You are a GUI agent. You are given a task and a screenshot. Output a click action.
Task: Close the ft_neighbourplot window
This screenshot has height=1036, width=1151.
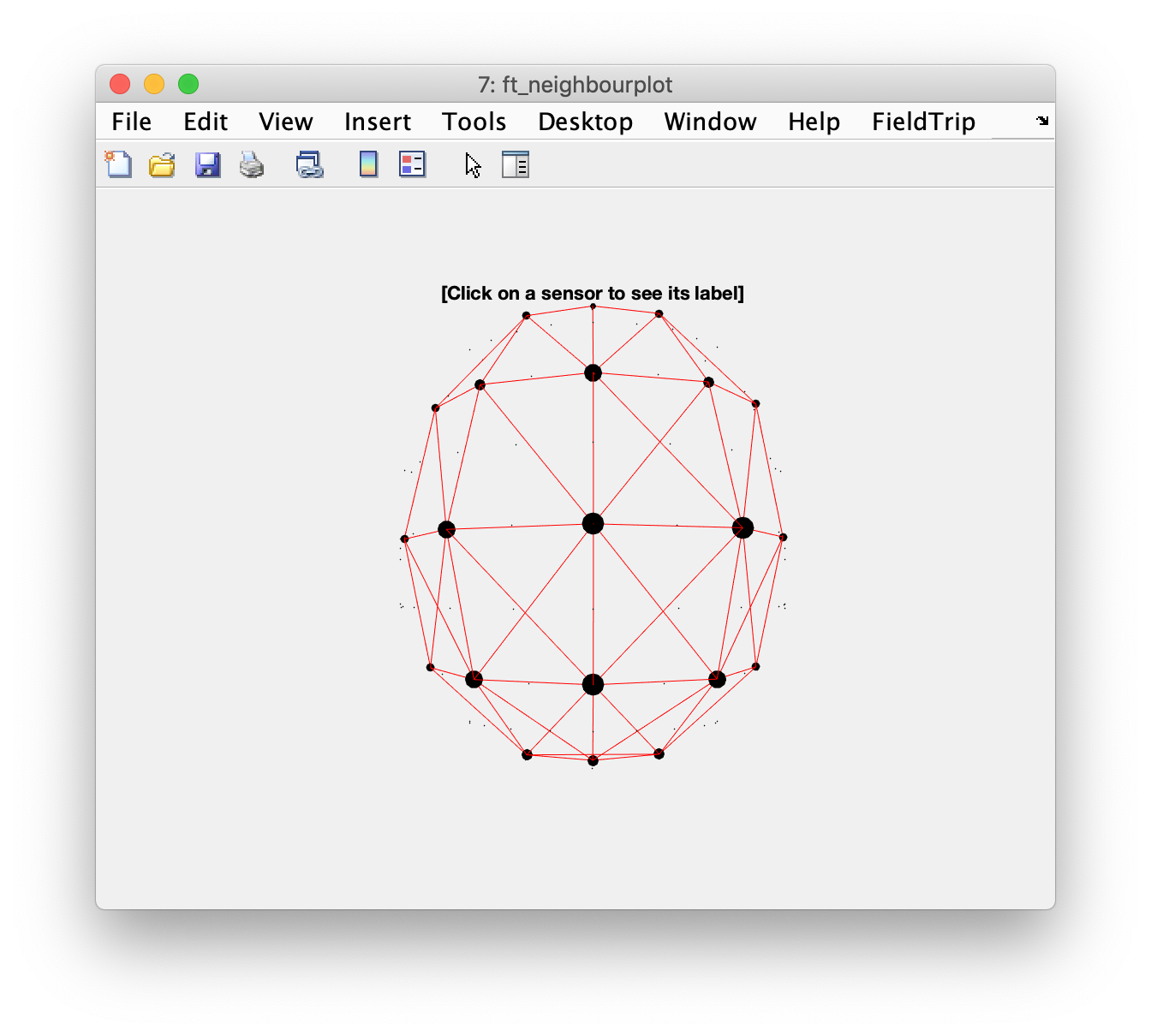[120, 84]
